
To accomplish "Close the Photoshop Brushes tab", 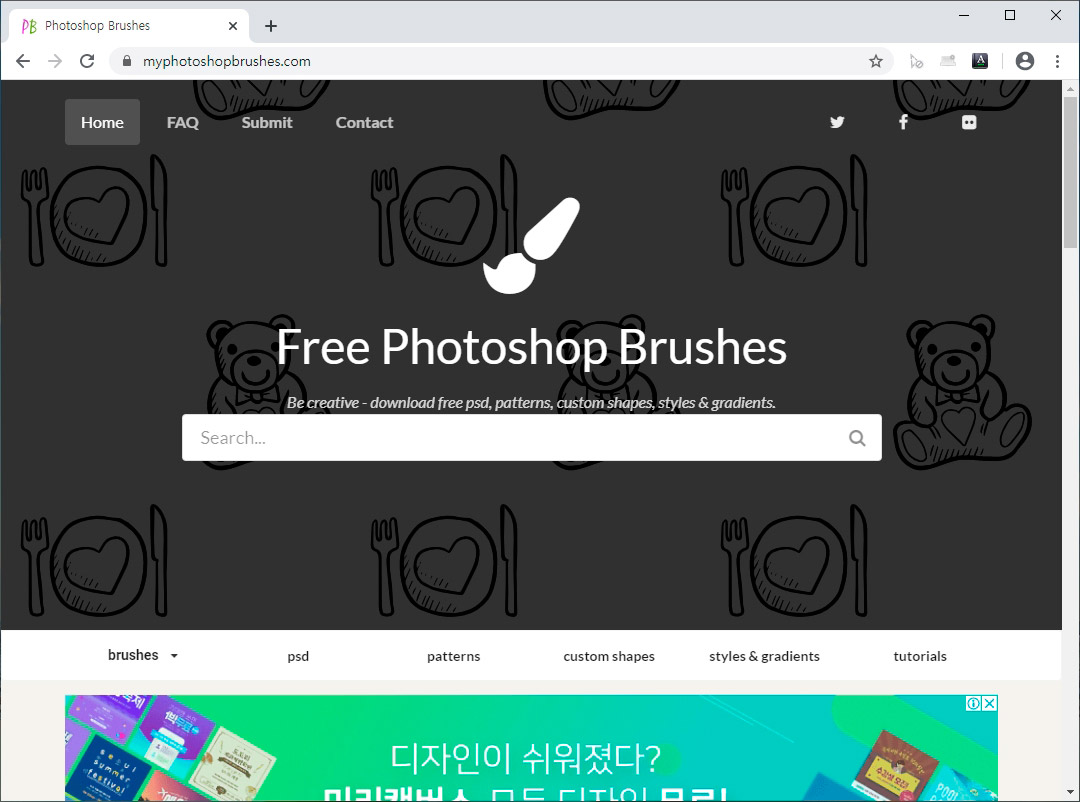I will pos(233,26).
